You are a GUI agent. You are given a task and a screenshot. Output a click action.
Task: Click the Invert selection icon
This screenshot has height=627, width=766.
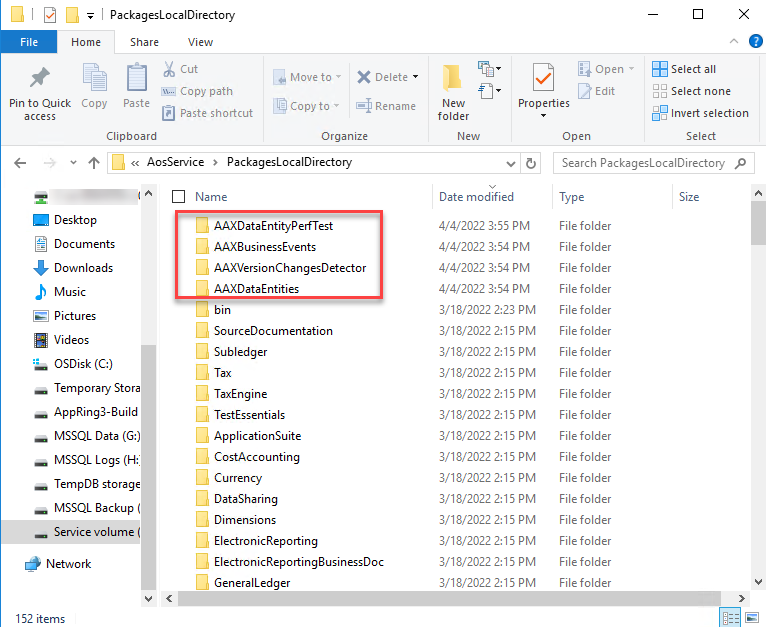[660, 113]
